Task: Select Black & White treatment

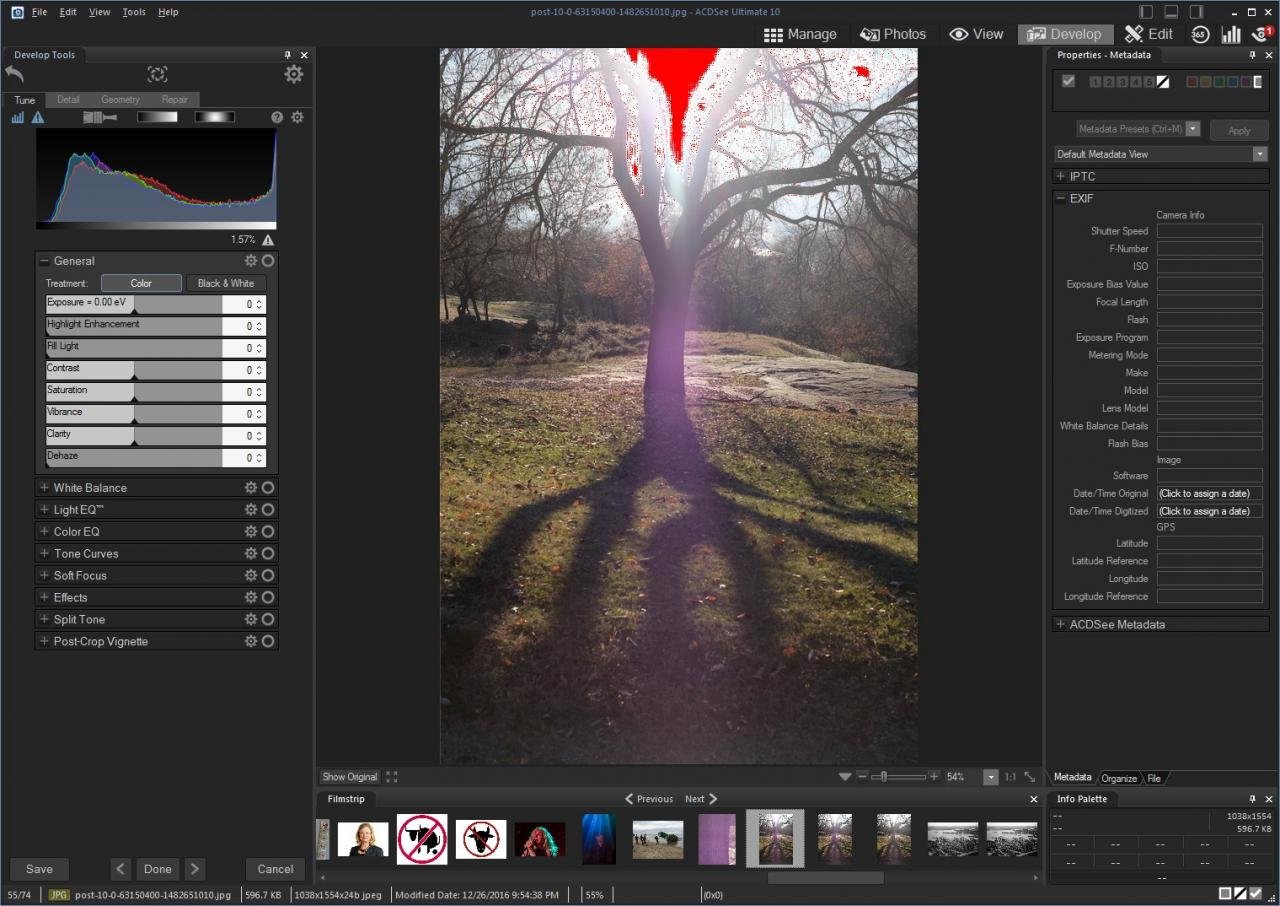Action: tap(226, 283)
